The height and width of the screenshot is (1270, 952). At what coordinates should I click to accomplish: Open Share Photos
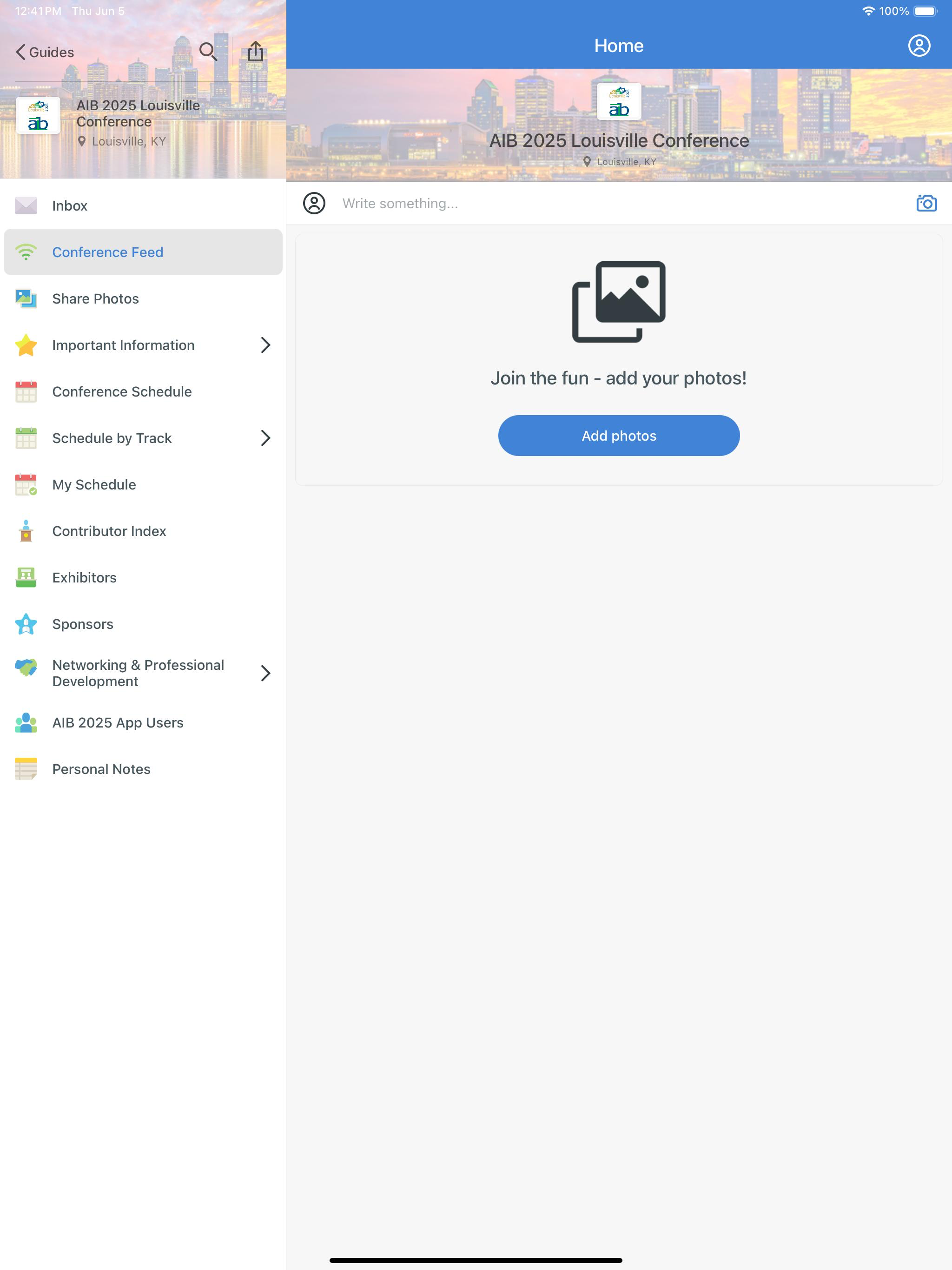pos(143,298)
